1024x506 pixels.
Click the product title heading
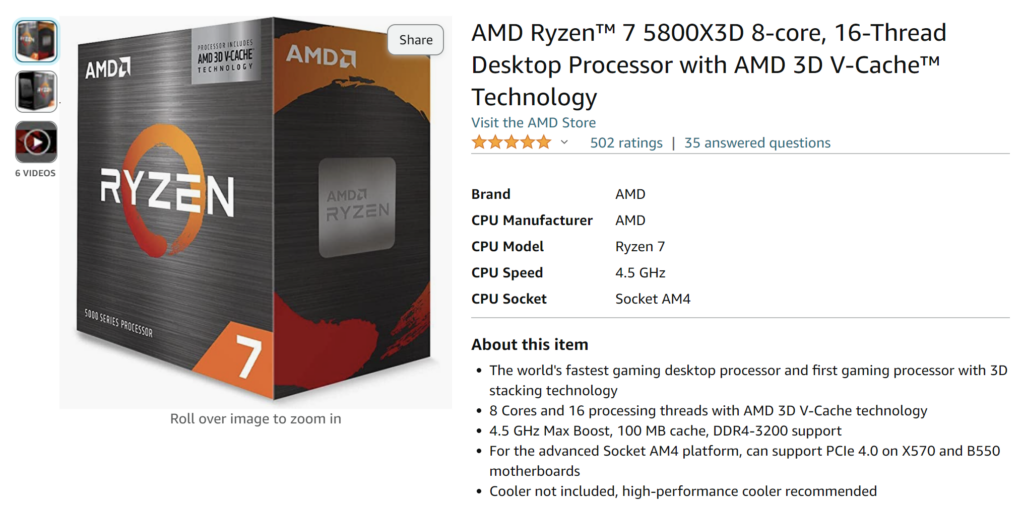click(708, 64)
